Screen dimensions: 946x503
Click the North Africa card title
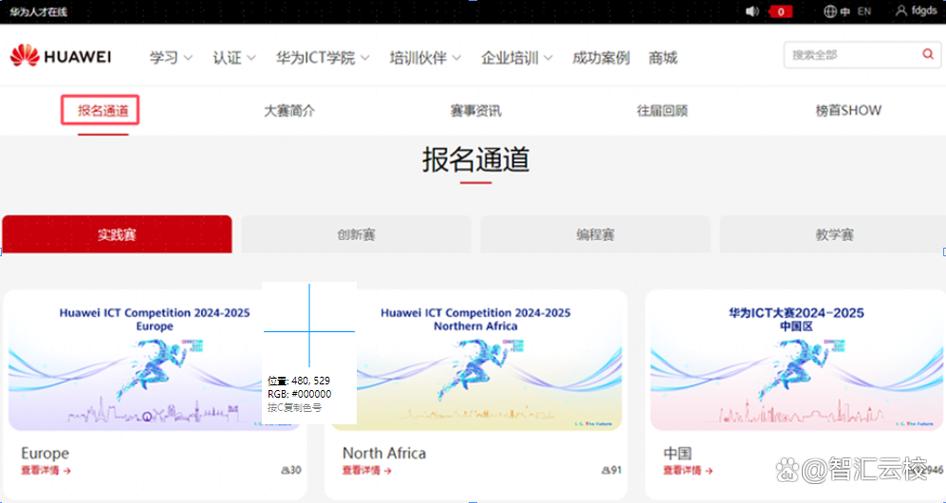point(384,453)
